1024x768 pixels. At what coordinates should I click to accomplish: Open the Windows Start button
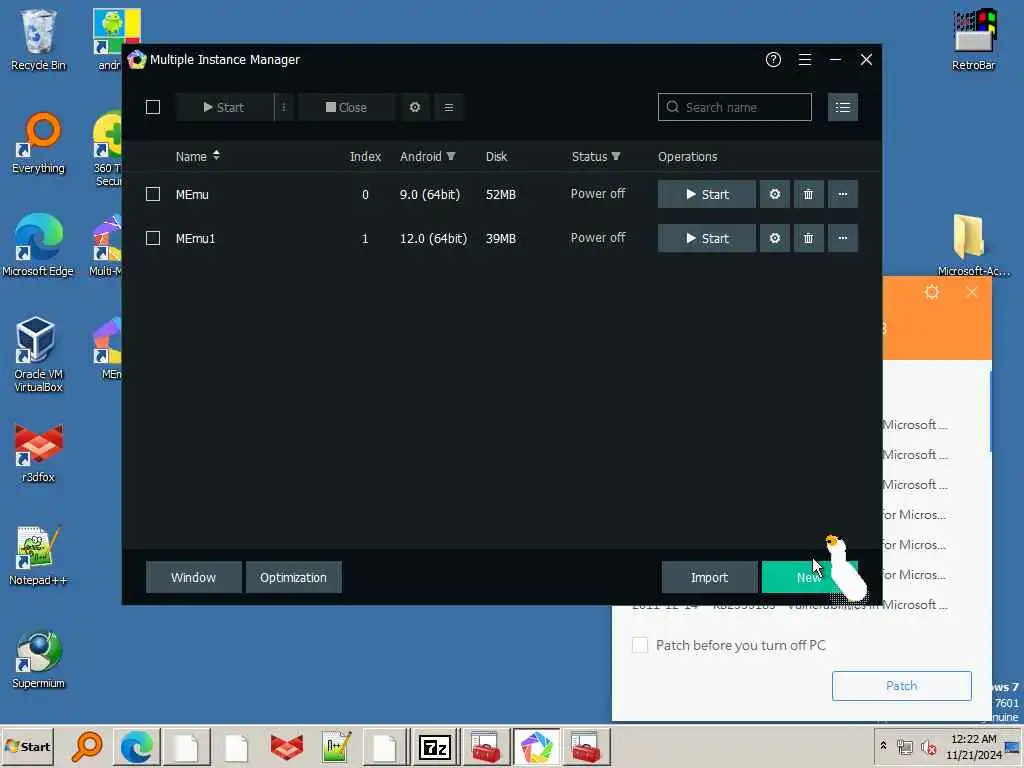pyautogui.click(x=27, y=746)
